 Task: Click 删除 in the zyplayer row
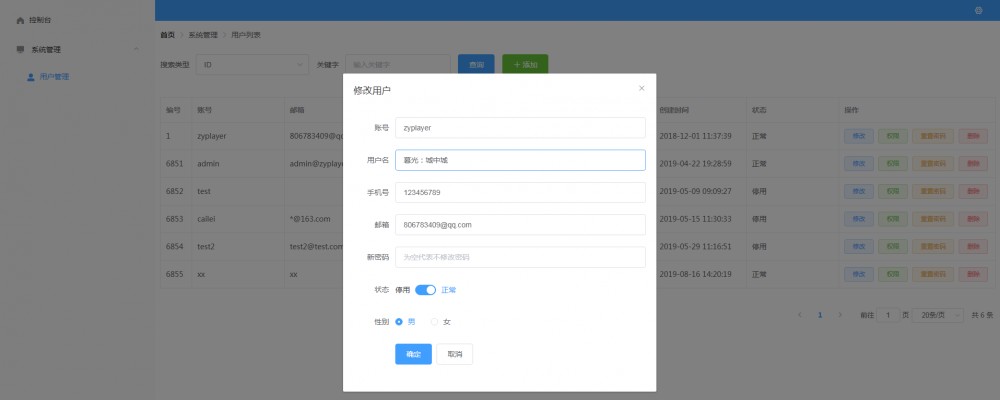pos(973,136)
